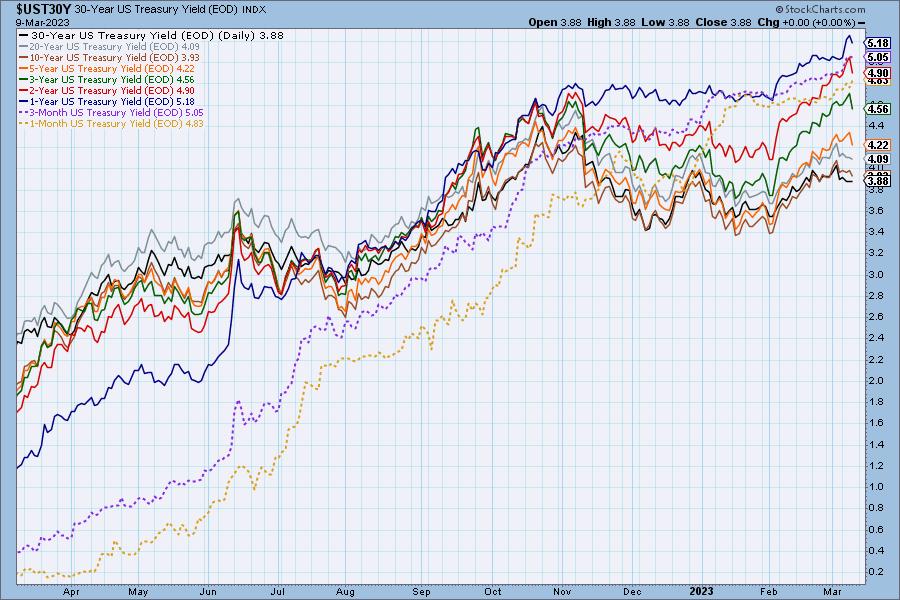Click the 4.90 price label on right axis
Viewport: 900px width, 600px height.
coord(878,73)
